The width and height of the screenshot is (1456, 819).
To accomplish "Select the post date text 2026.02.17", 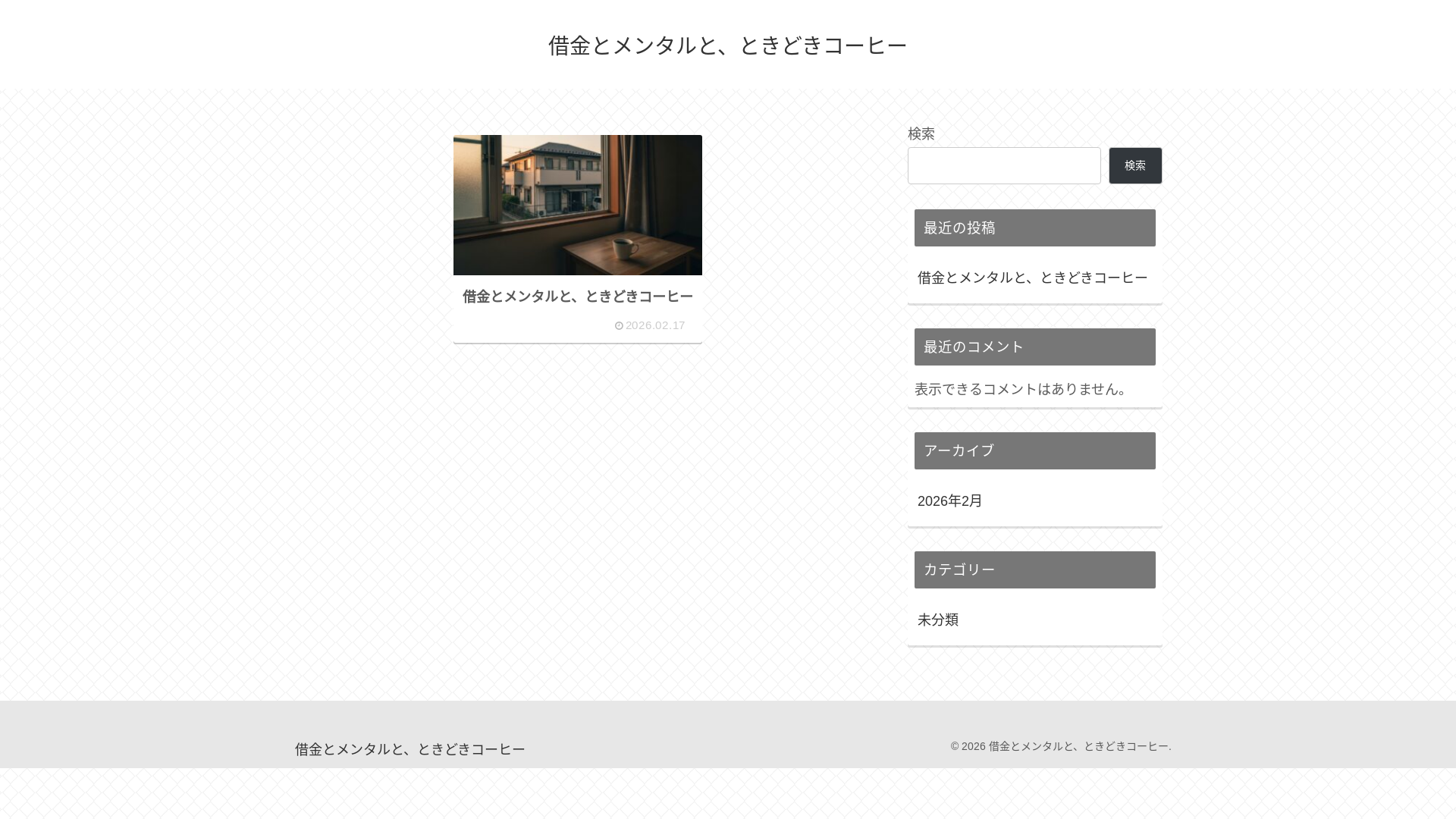I will coord(655,325).
